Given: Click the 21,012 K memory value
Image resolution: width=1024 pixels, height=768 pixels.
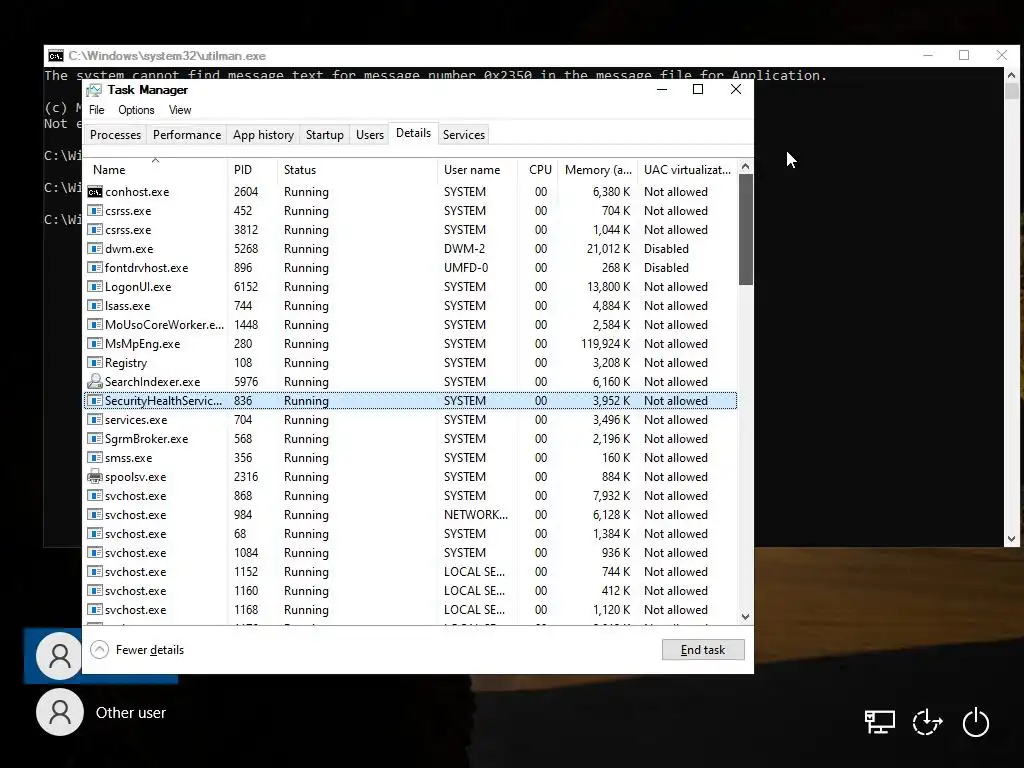Looking at the screenshot, I should tap(609, 249).
